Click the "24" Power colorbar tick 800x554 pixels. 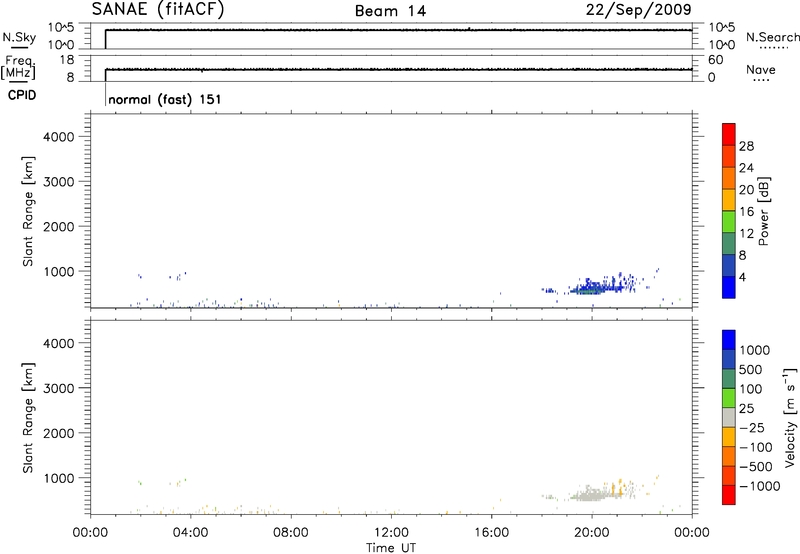pos(746,168)
